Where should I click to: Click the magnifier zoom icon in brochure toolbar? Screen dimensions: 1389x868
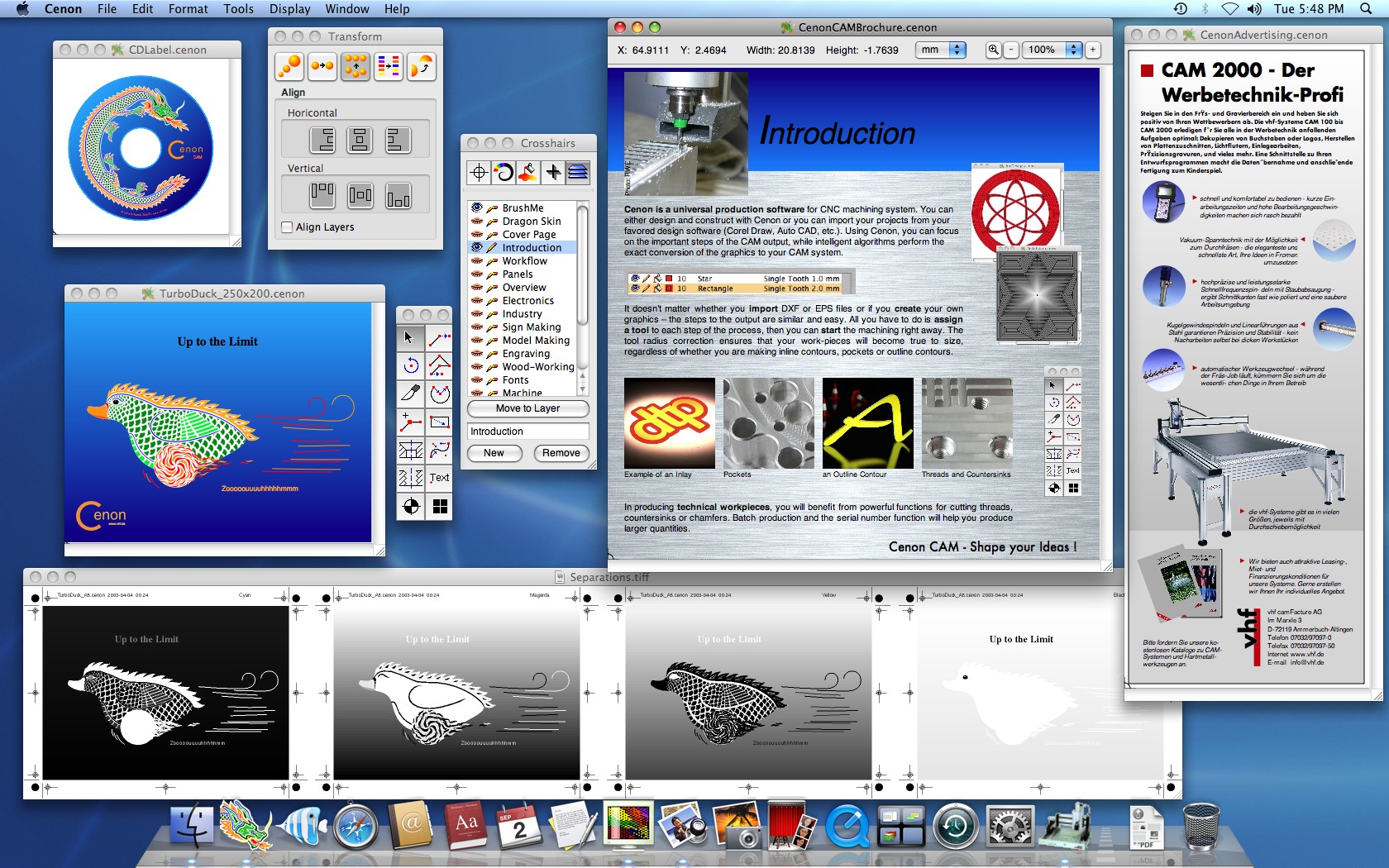993,50
